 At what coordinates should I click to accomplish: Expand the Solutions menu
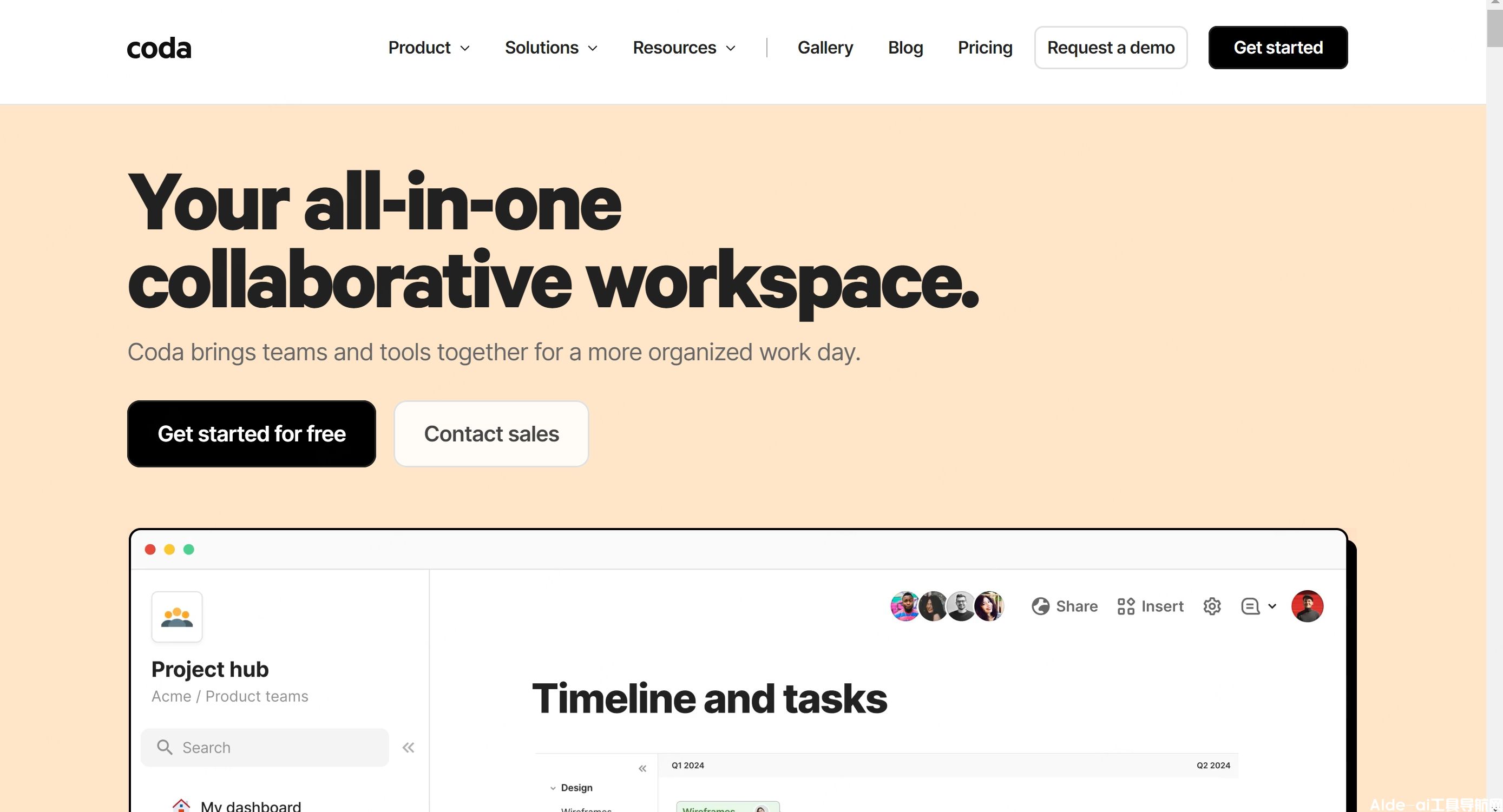(551, 48)
